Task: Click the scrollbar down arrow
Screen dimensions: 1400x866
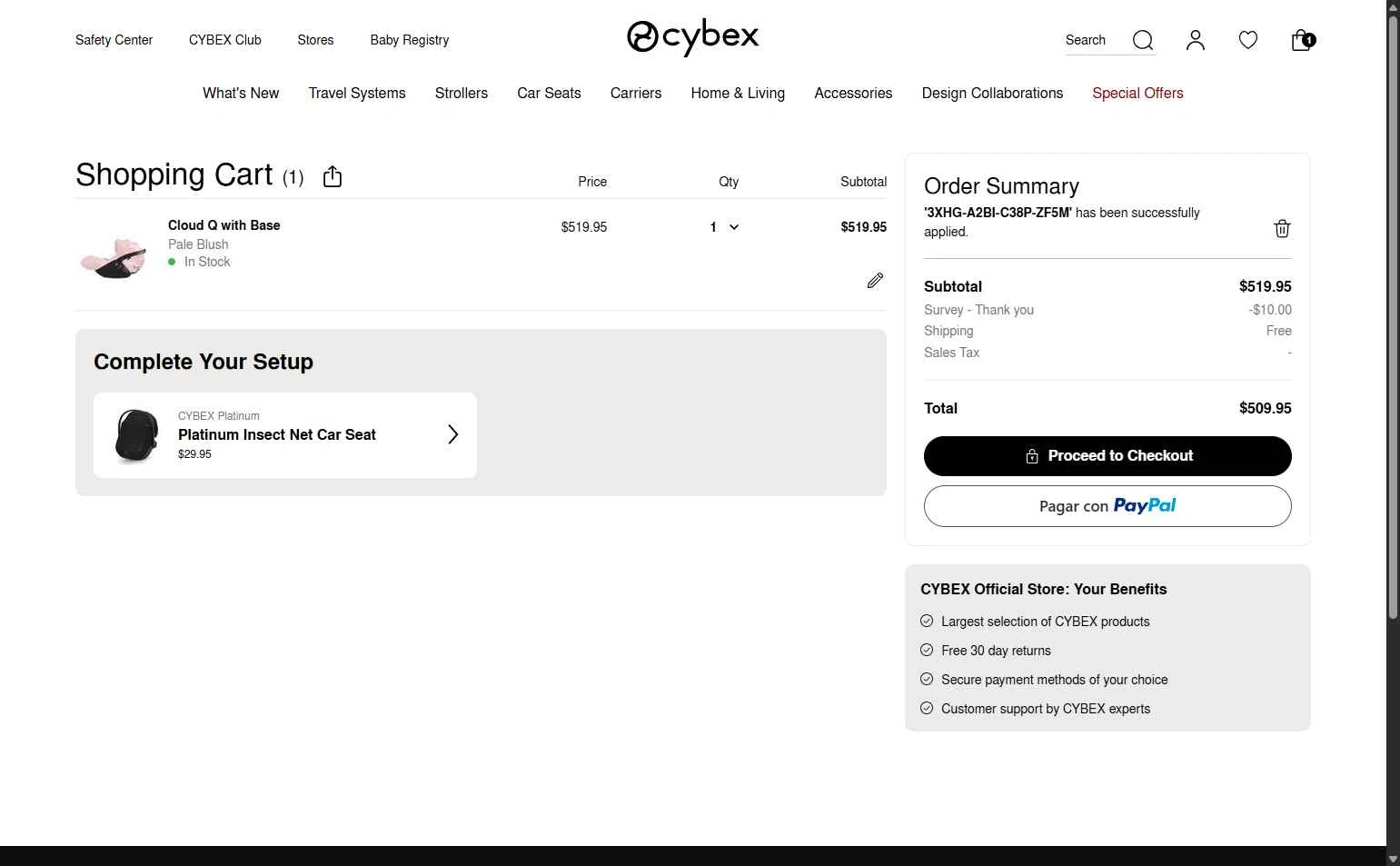Action: click(1393, 859)
